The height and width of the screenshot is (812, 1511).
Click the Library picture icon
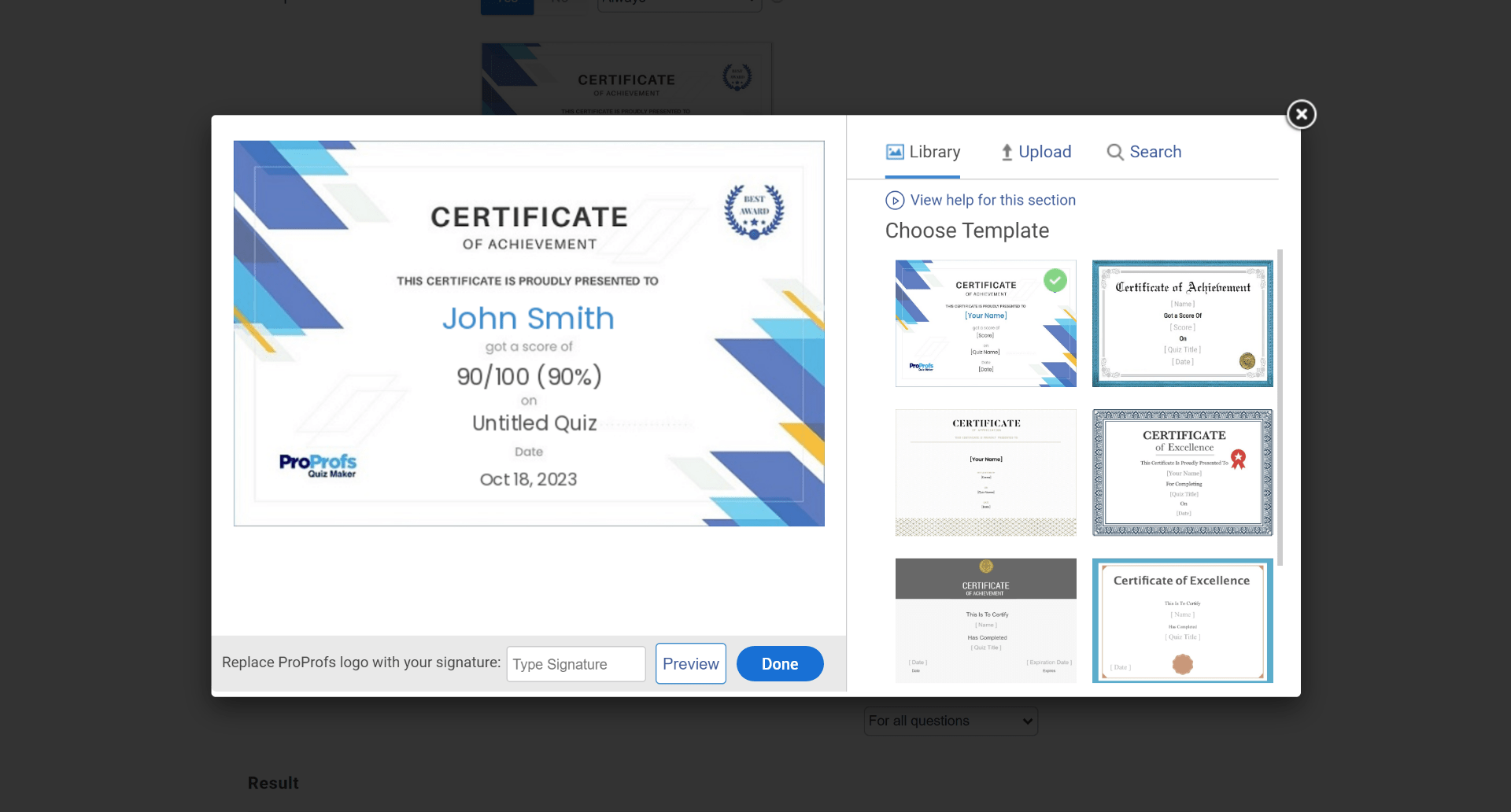pos(895,152)
